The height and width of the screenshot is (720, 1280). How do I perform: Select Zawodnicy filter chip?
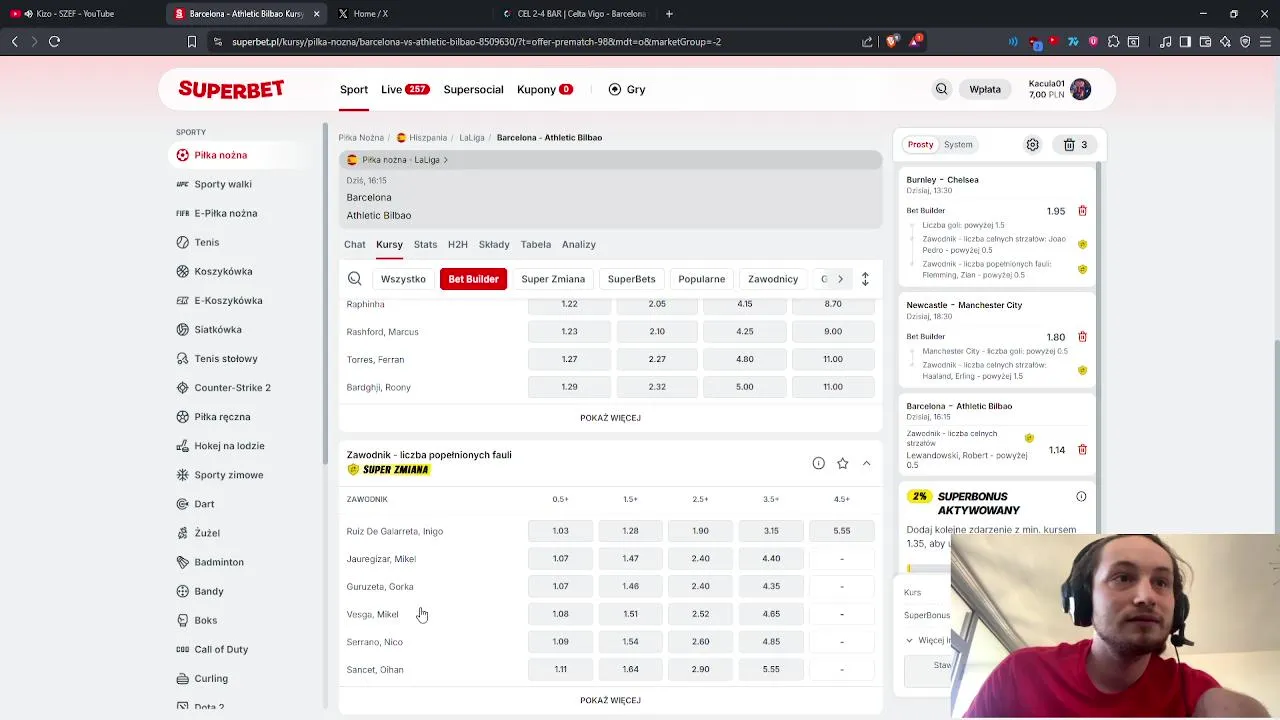772,279
